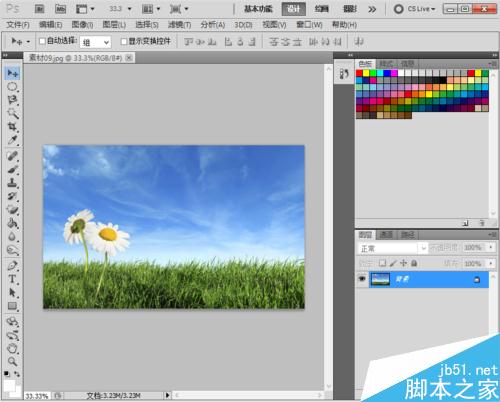Viewport: 500px width, 402px height.
Task: Choose the Zoom tool in toolbox
Action: 12,361
